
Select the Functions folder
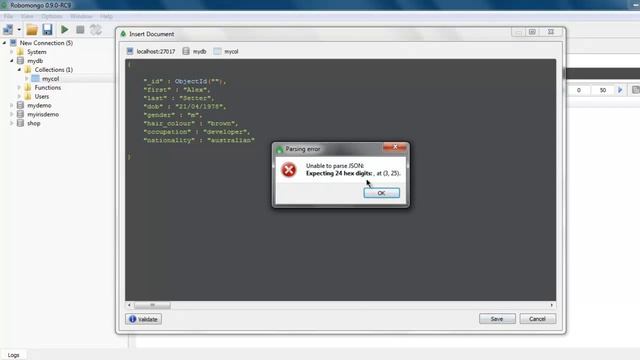click(48, 87)
